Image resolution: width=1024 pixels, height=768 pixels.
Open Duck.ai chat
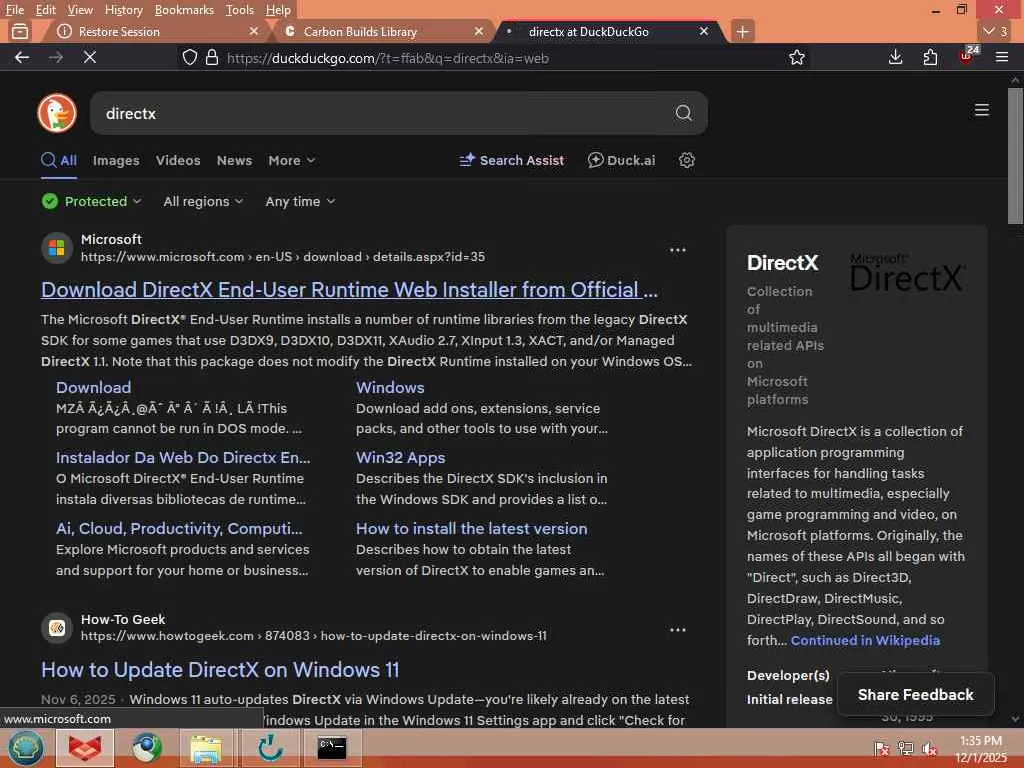pyautogui.click(x=621, y=160)
